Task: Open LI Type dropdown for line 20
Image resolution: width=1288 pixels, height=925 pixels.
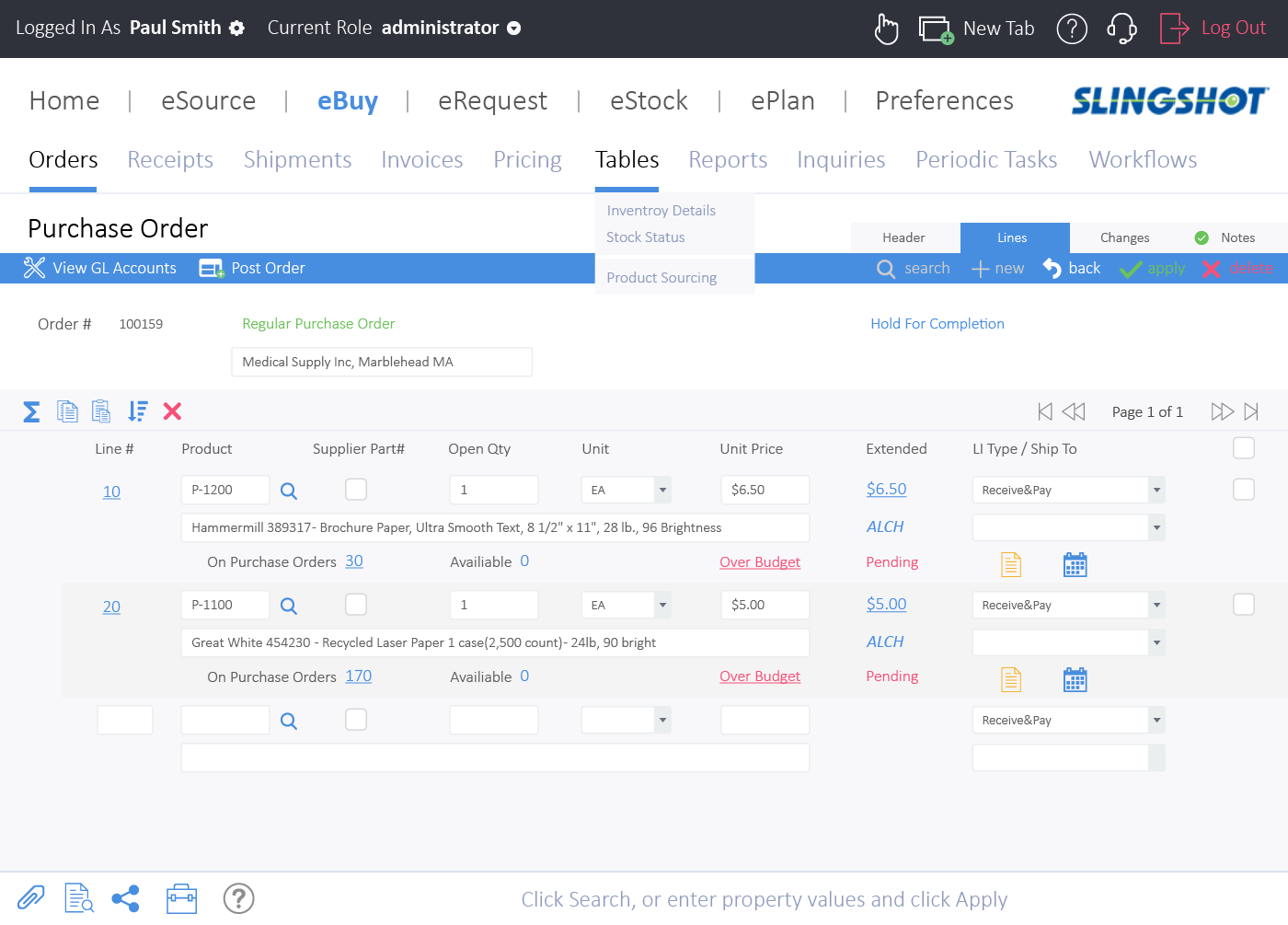Action: click(1156, 605)
